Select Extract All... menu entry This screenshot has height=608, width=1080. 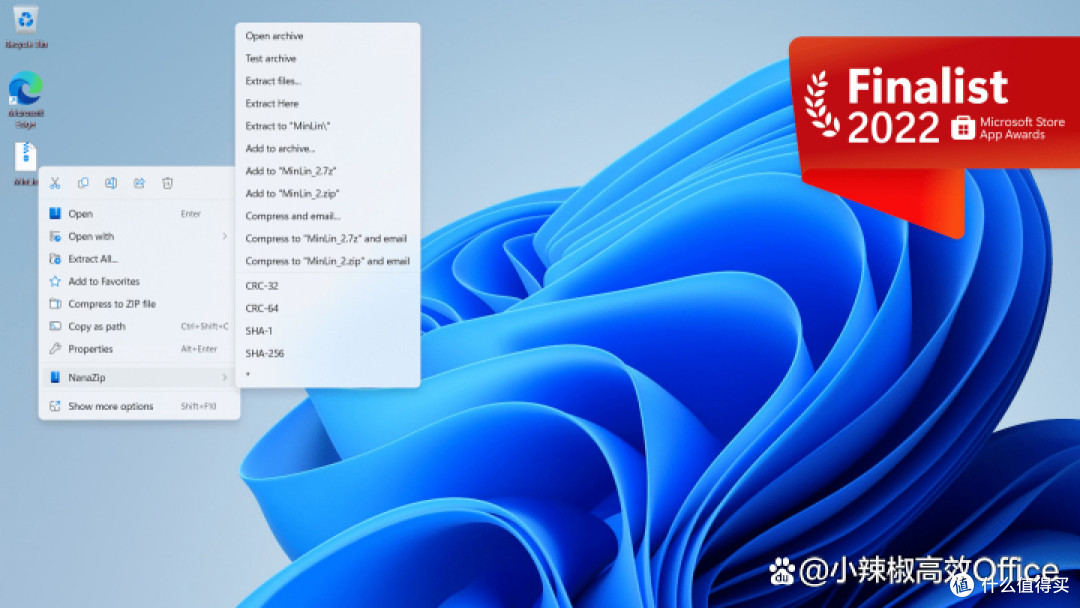(x=139, y=259)
